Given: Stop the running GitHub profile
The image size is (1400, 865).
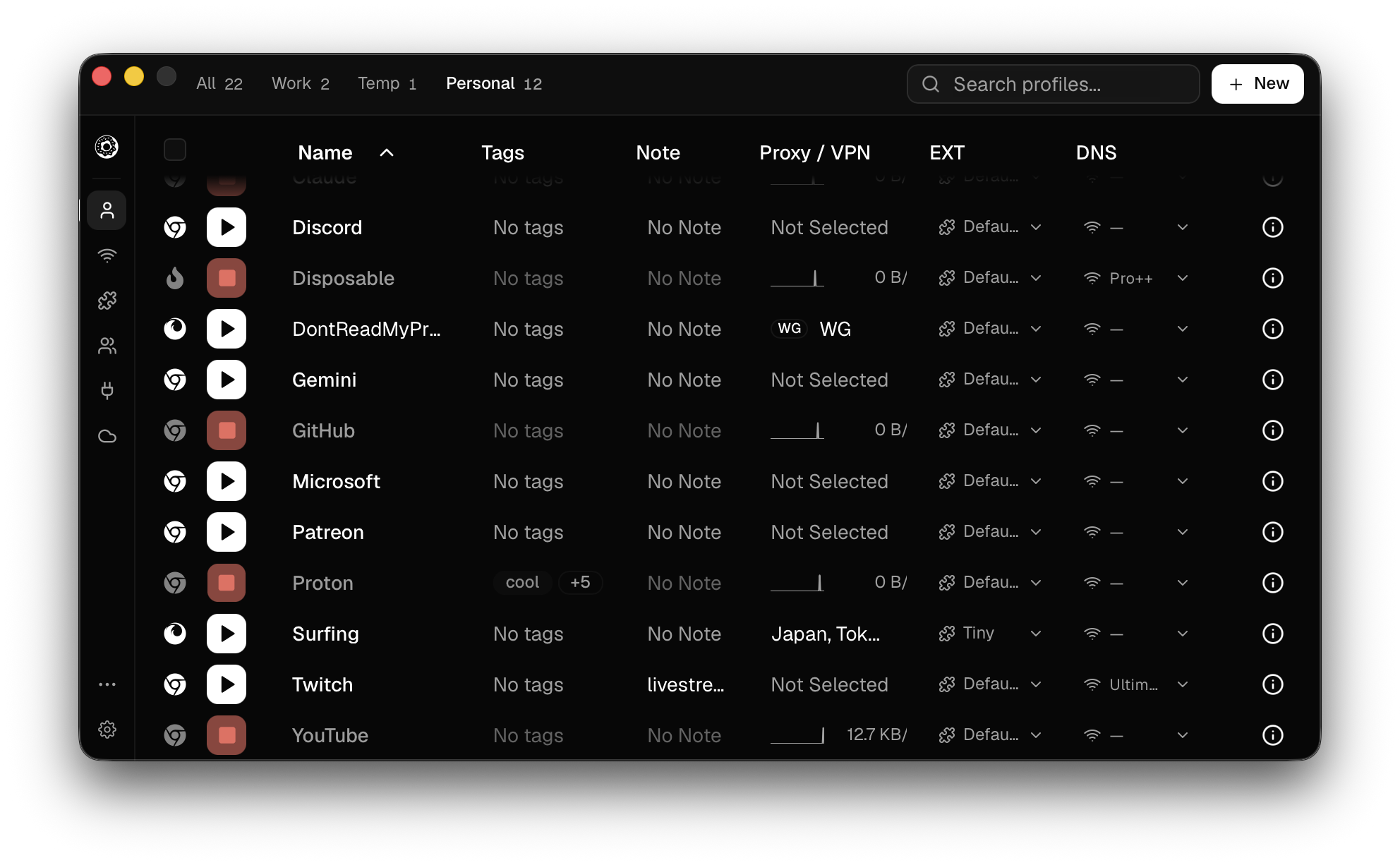Looking at the screenshot, I should pos(227,430).
